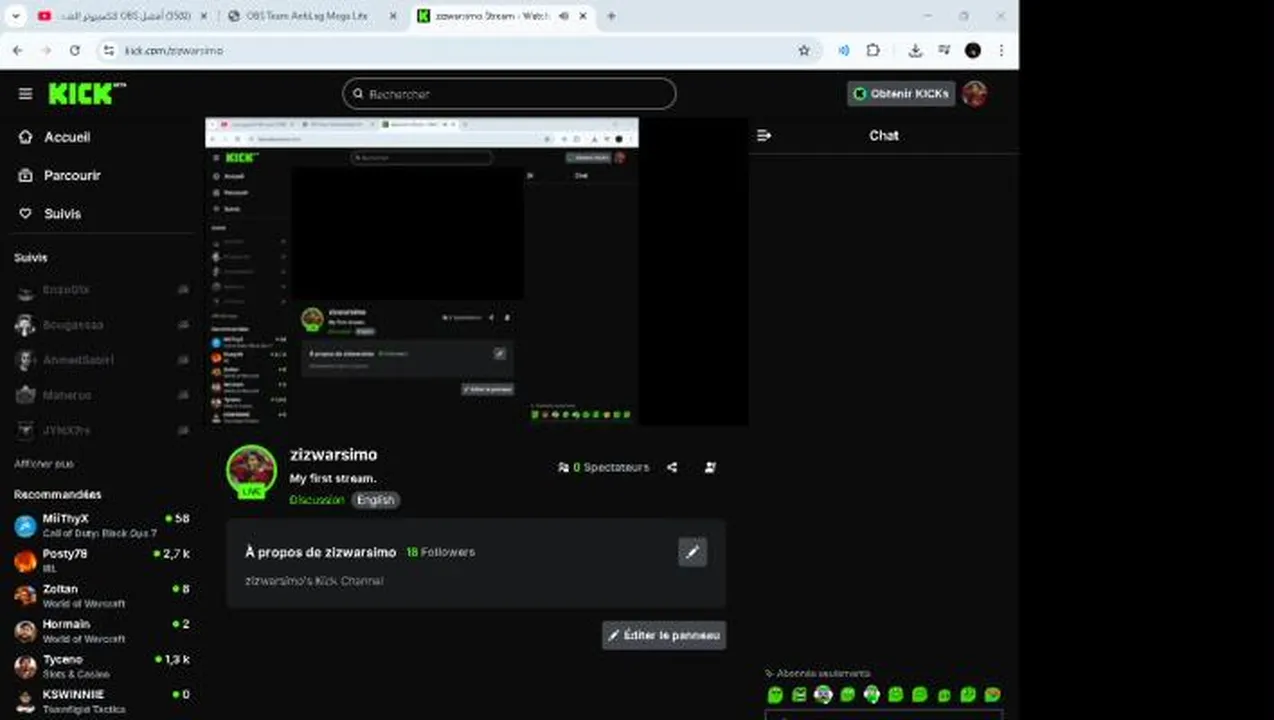
Task: Click the Tyceno avatar icon
Action: 25,667
